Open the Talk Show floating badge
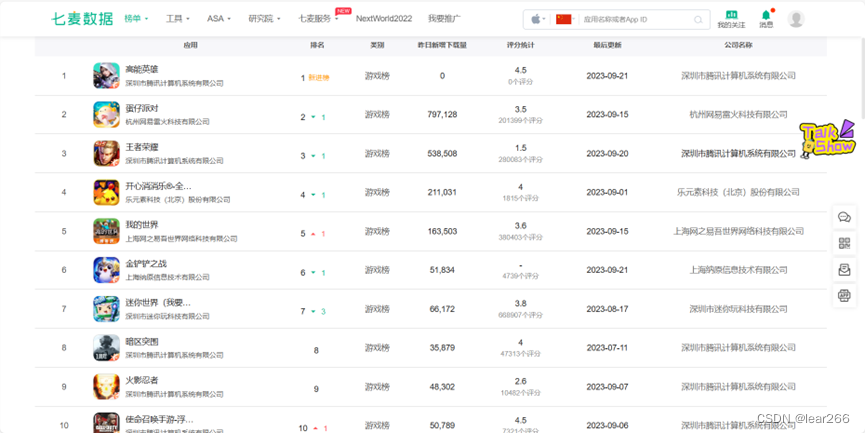865x433 pixels. point(828,139)
